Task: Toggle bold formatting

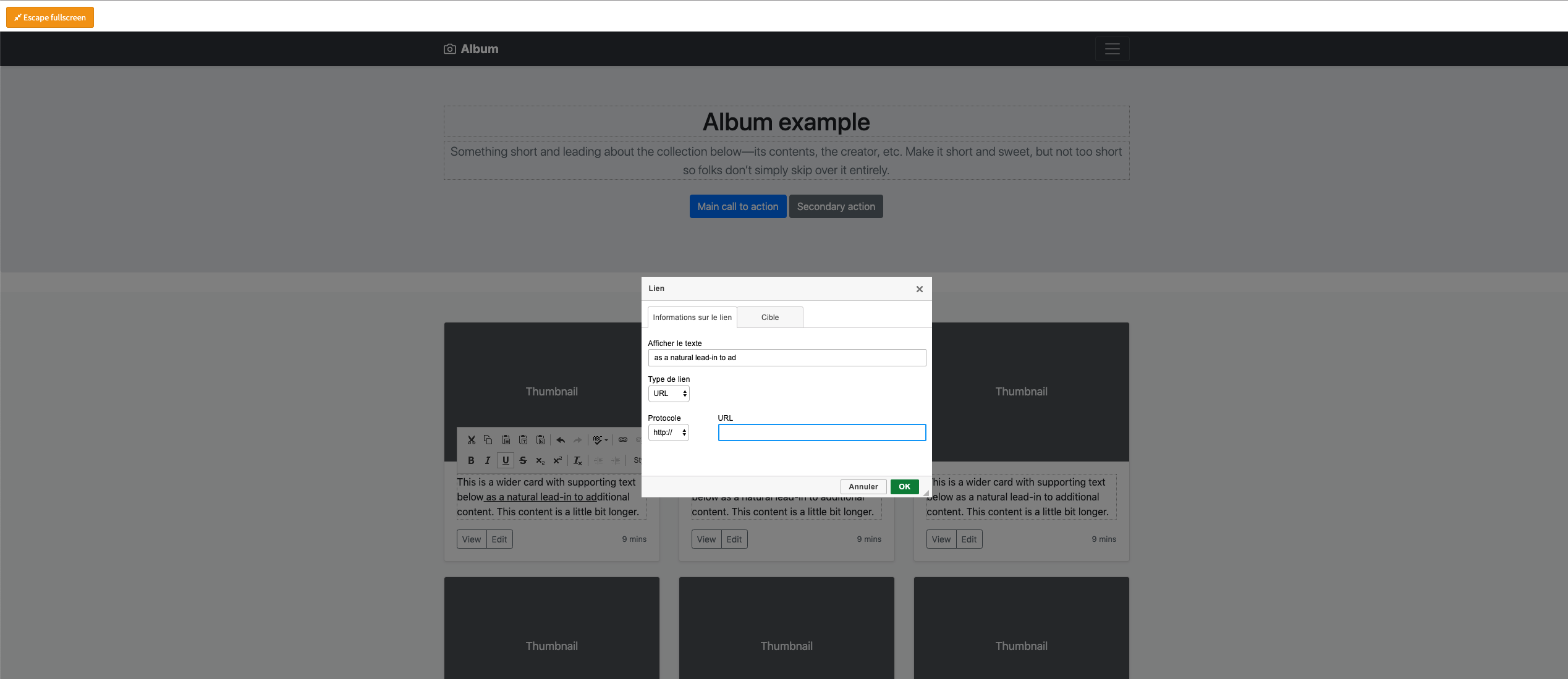Action: point(471,460)
